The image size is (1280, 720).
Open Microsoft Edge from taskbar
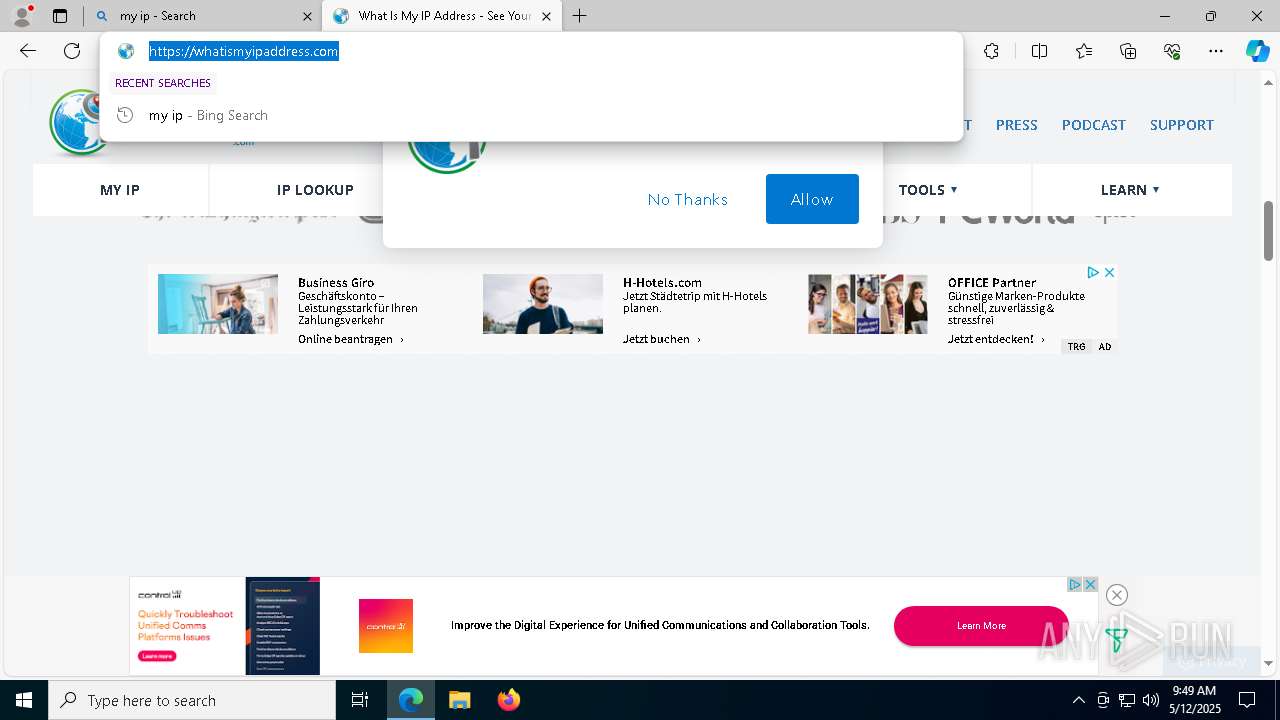click(x=411, y=700)
